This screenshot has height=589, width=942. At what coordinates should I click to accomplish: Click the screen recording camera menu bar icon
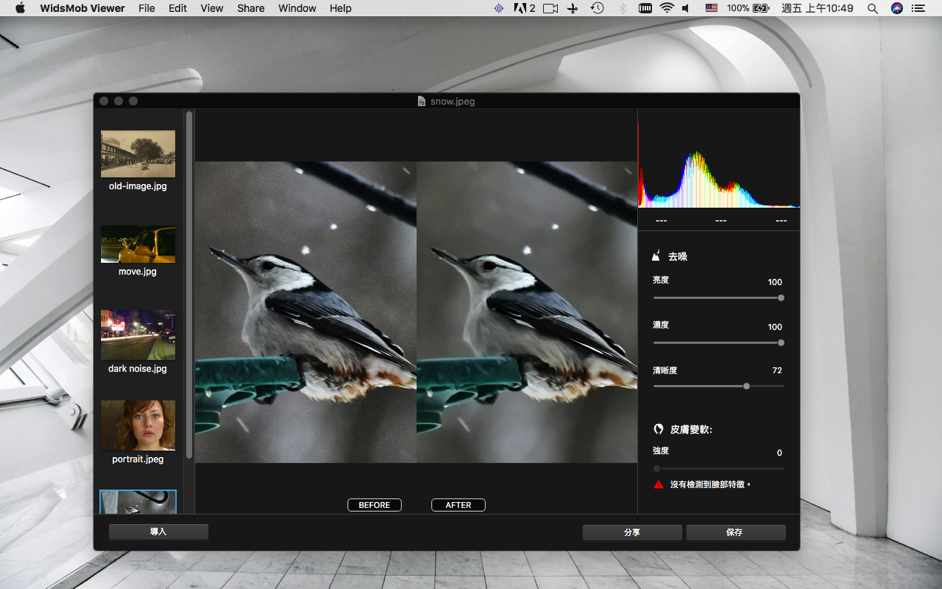[550, 8]
